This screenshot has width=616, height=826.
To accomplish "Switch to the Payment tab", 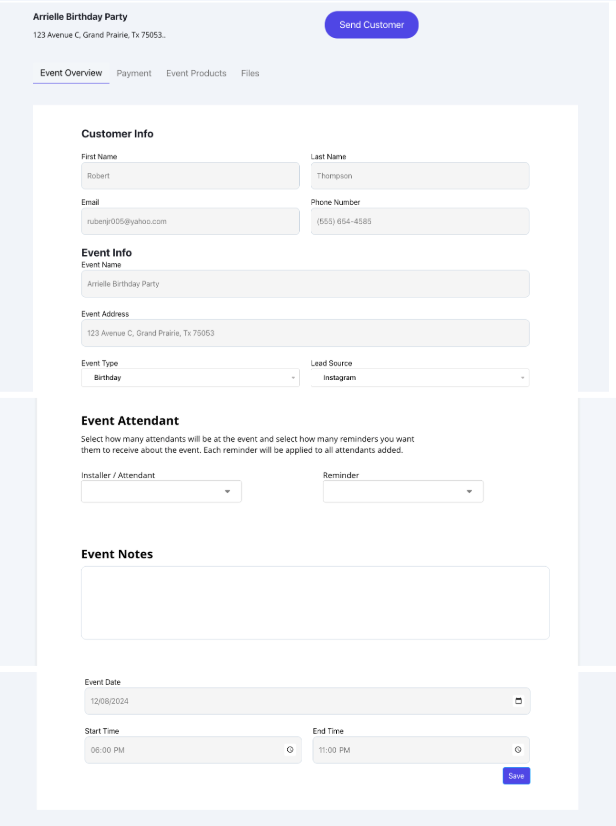I will [x=134, y=73].
